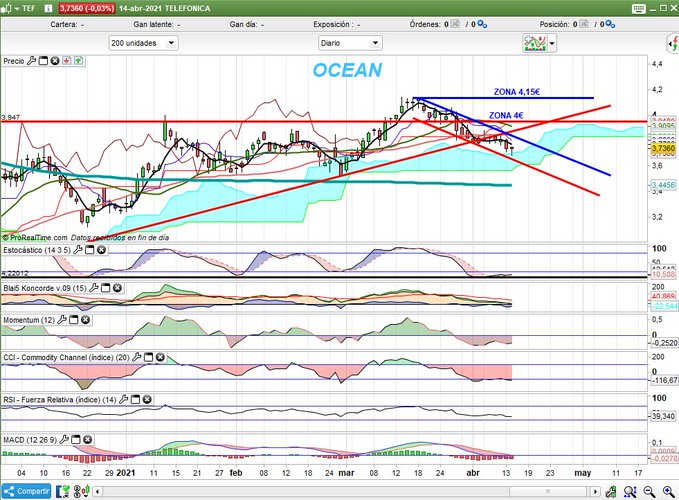Click Estocástico panel window icon
Image resolution: width=679 pixels, height=500 pixels.
[x=90, y=250]
